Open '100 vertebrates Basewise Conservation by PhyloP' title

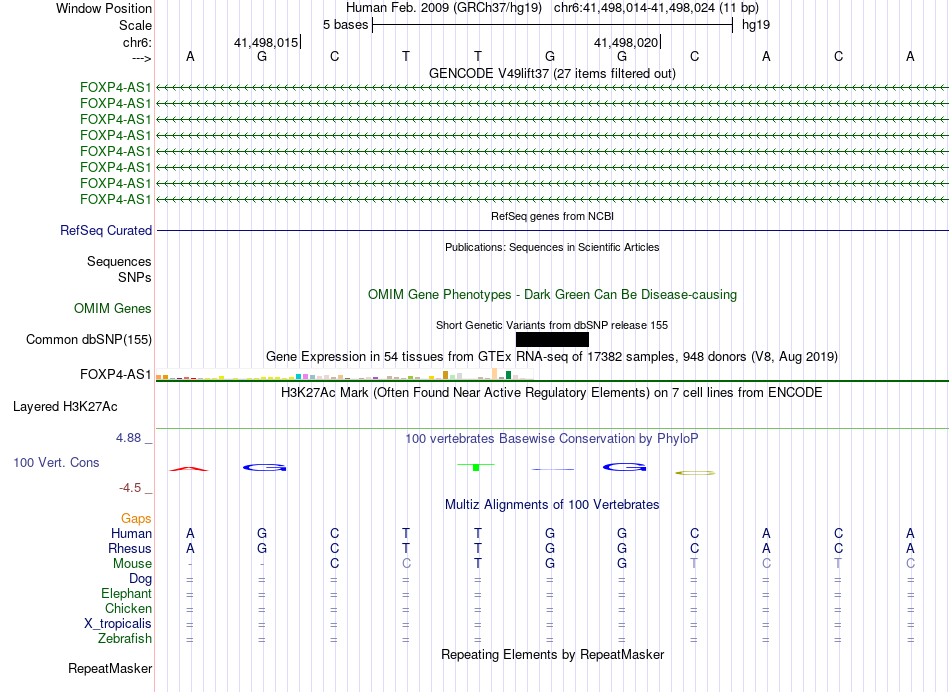[552, 438]
